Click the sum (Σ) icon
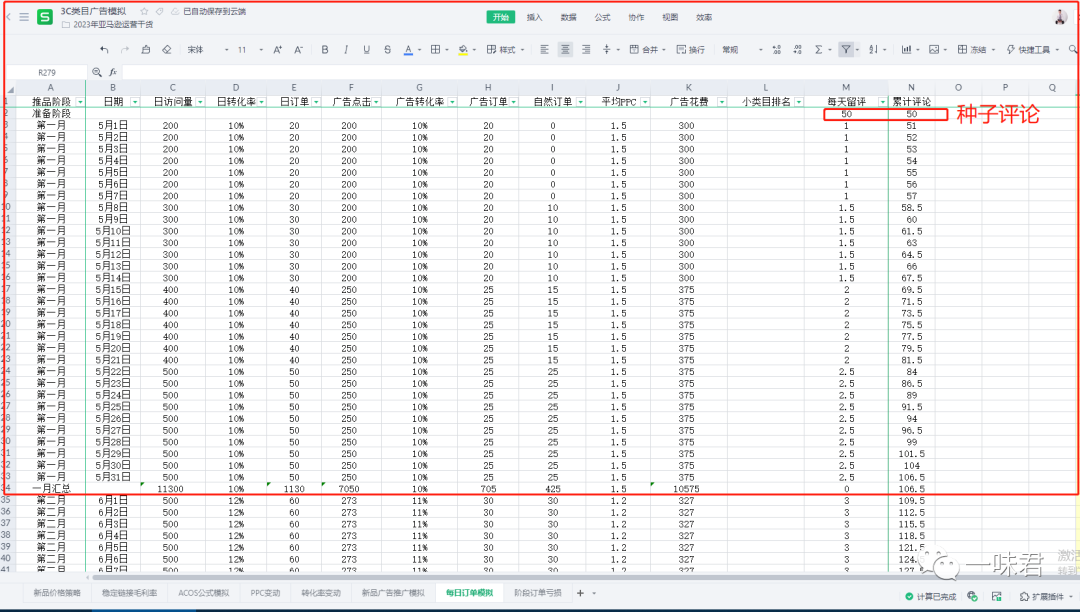1080x612 pixels. pos(818,49)
